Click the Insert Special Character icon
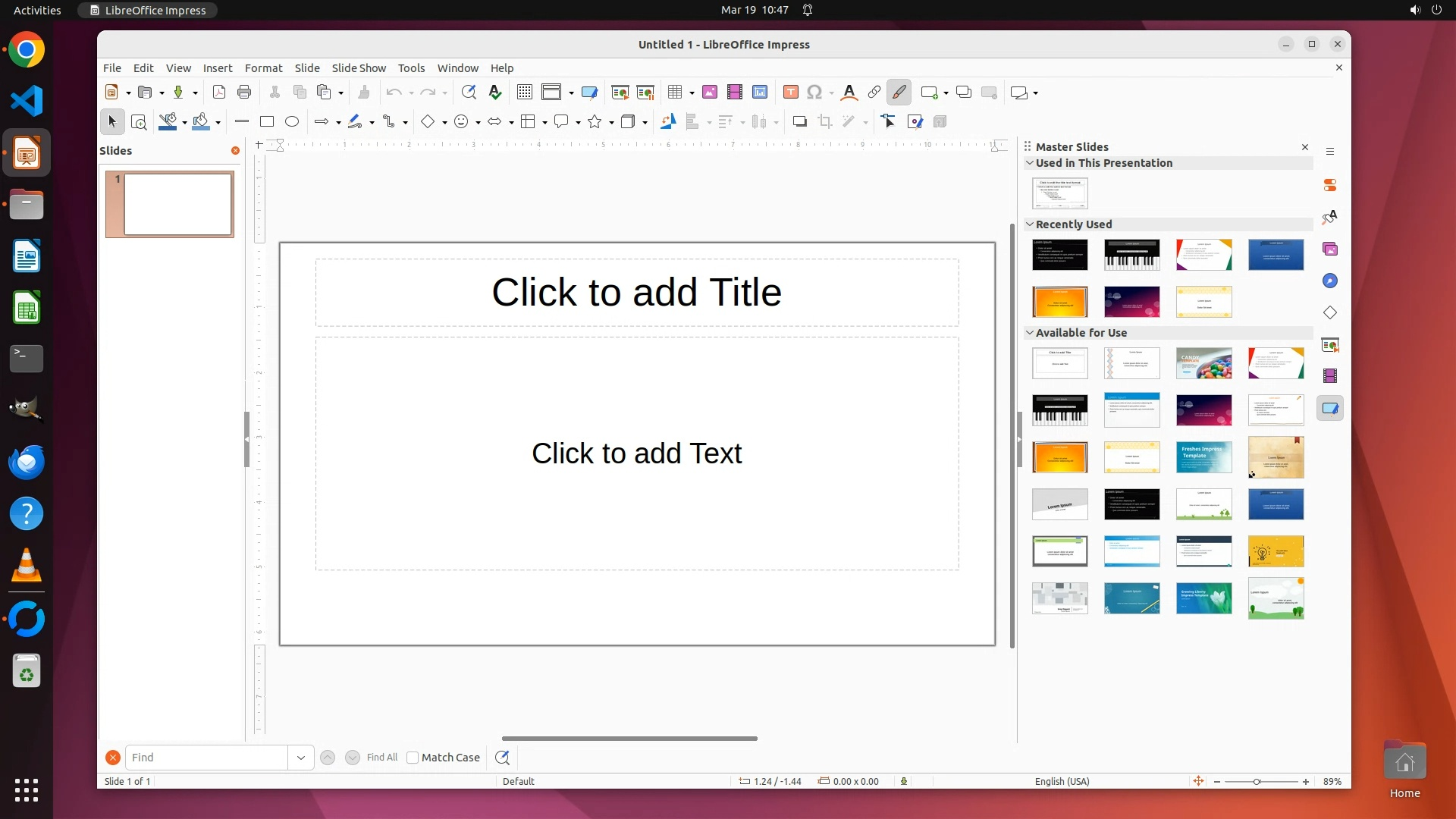 click(x=814, y=93)
